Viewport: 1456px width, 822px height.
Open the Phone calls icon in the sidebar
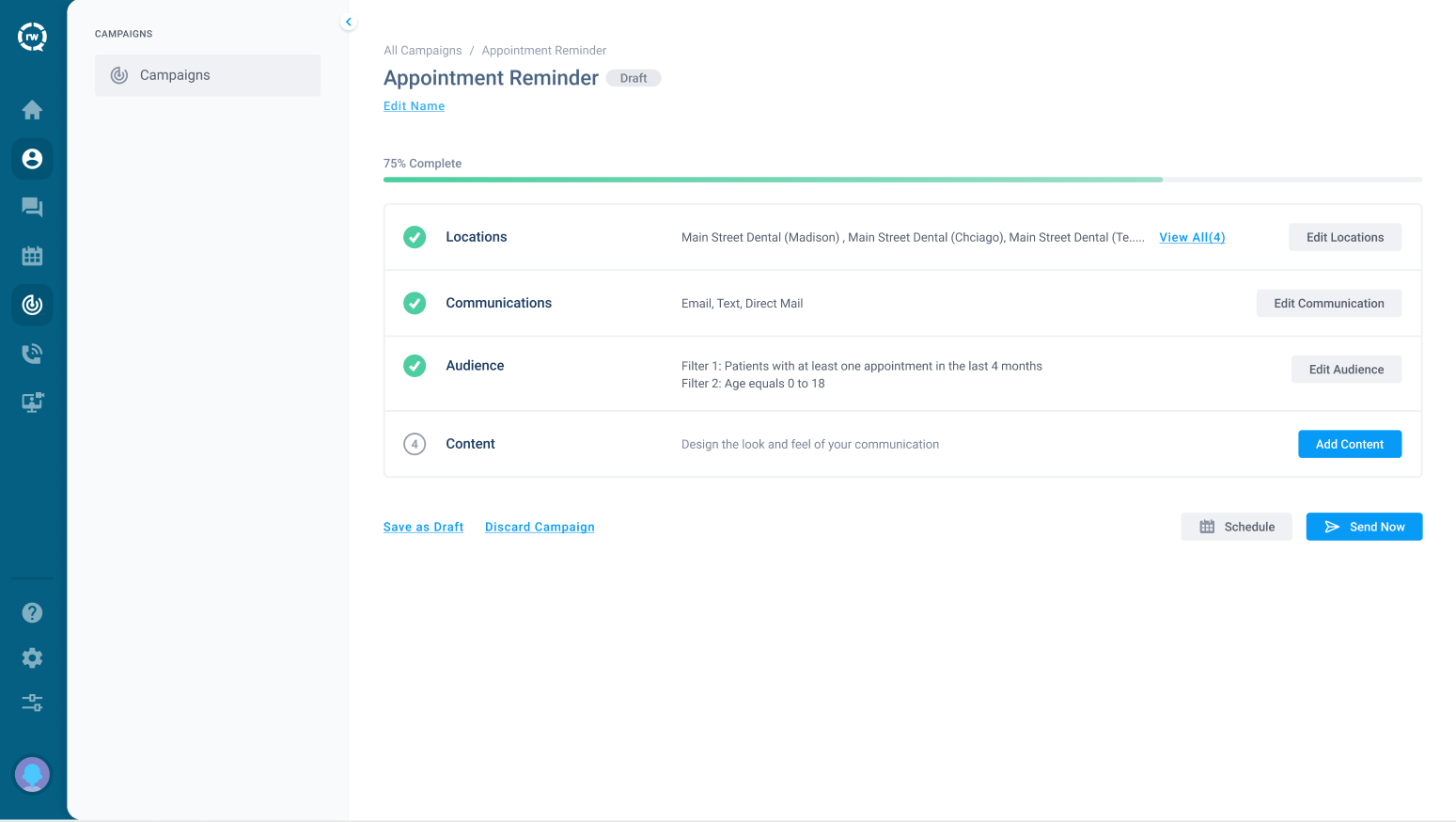click(x=32, y=354)
